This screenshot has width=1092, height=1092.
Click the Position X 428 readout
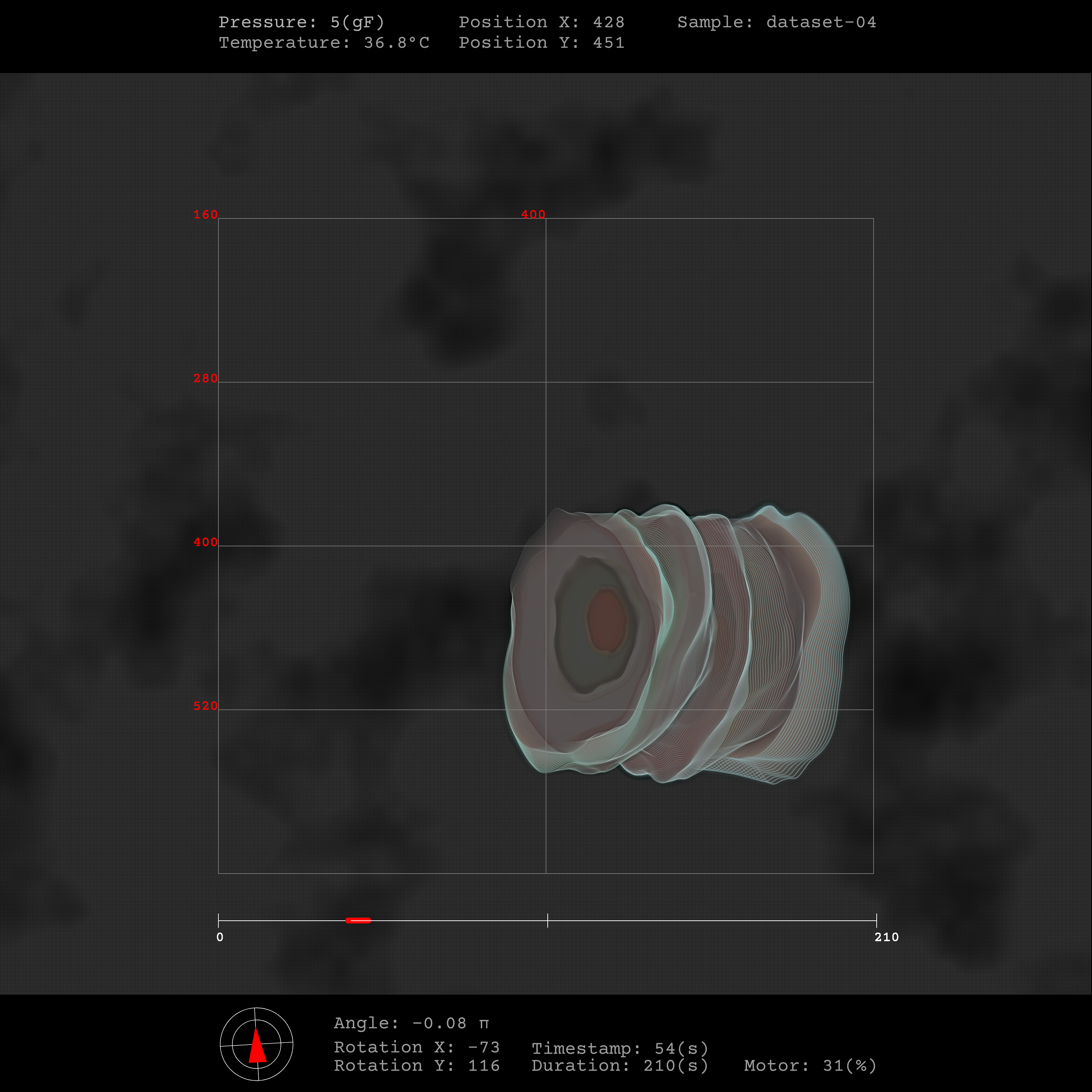pos(541,22)
